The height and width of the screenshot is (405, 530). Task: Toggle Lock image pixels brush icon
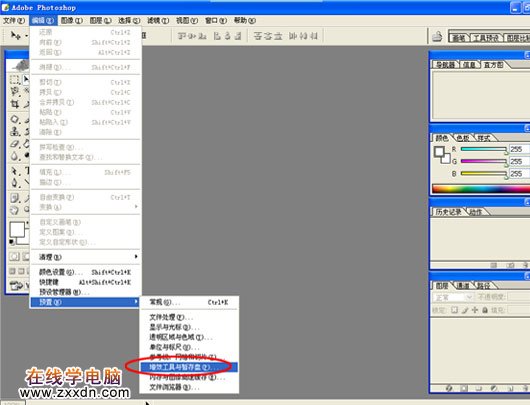click(465, 310)
